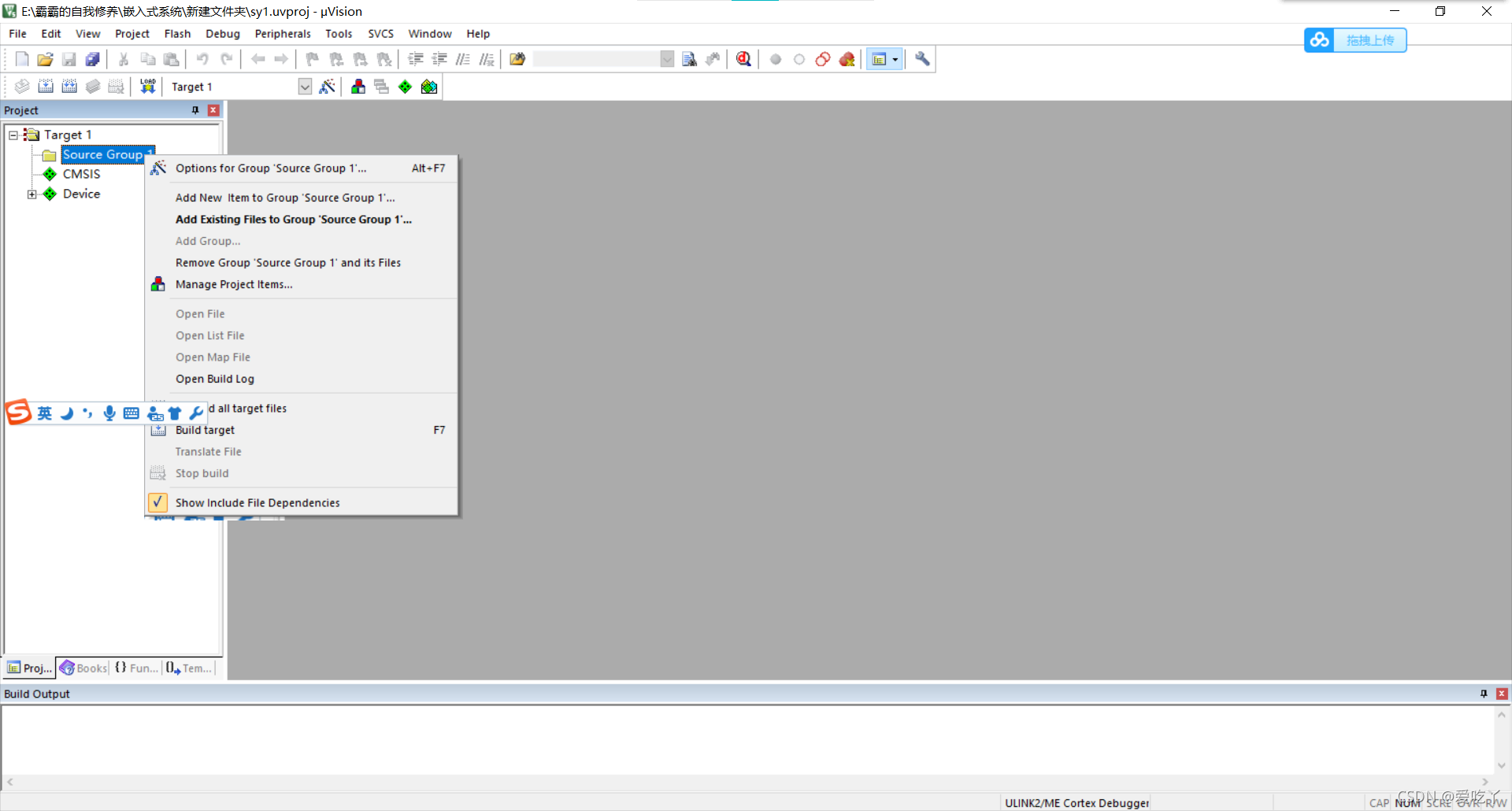
Task: Click Kill all breakpoints icon
Action: click(x=847, y=59)
